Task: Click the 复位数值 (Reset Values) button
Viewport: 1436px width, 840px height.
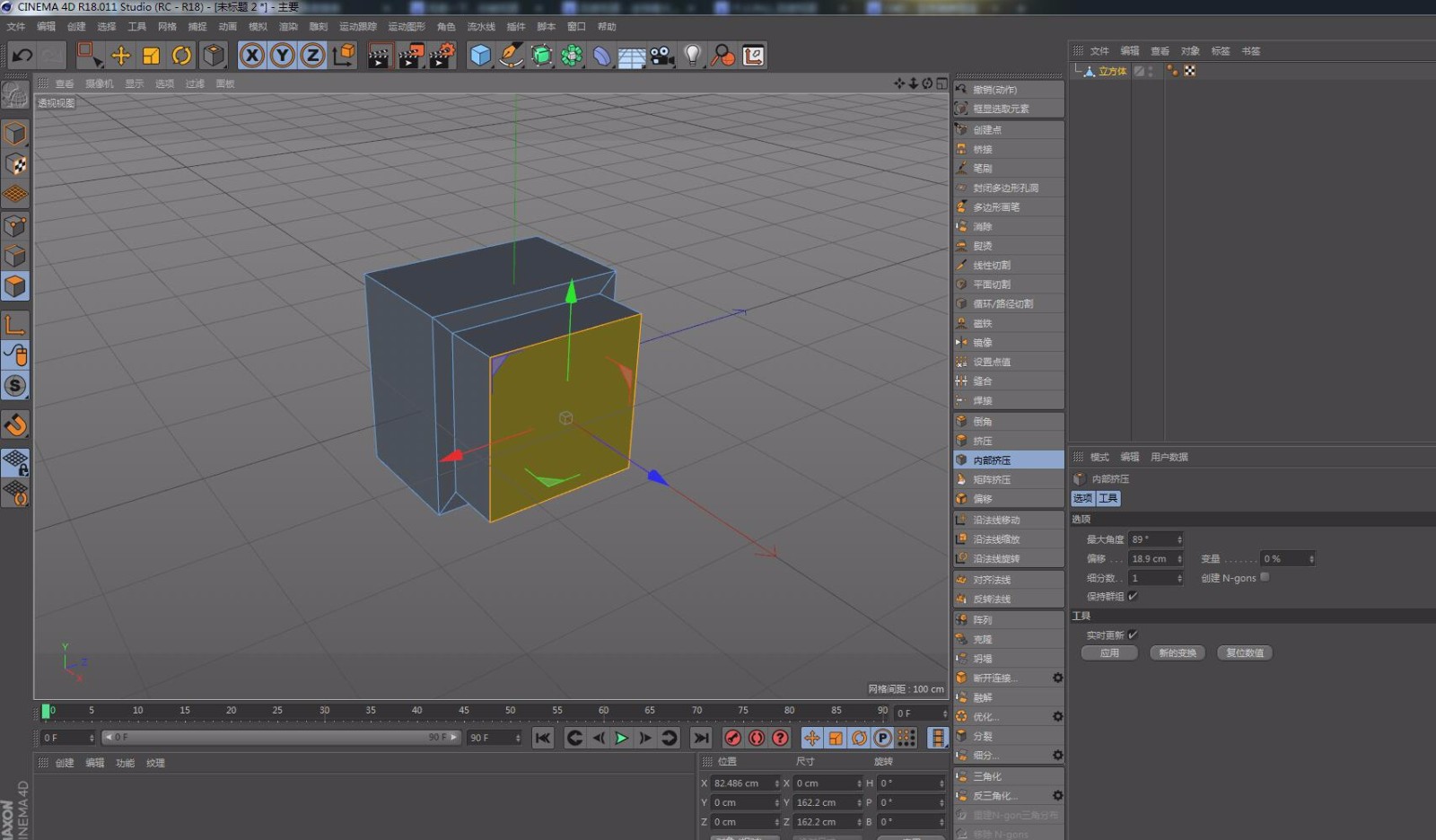Action: 1244,652
